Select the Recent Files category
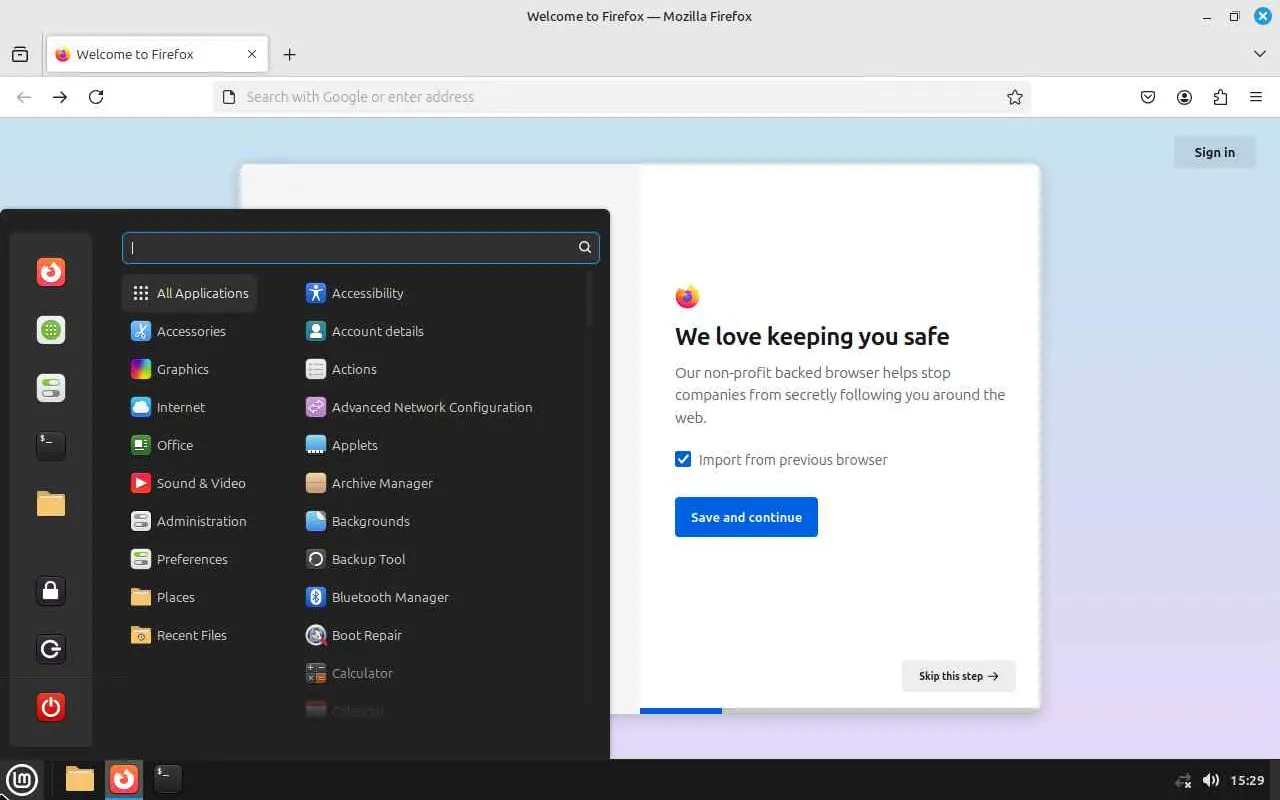 click(x=190, y=635)
